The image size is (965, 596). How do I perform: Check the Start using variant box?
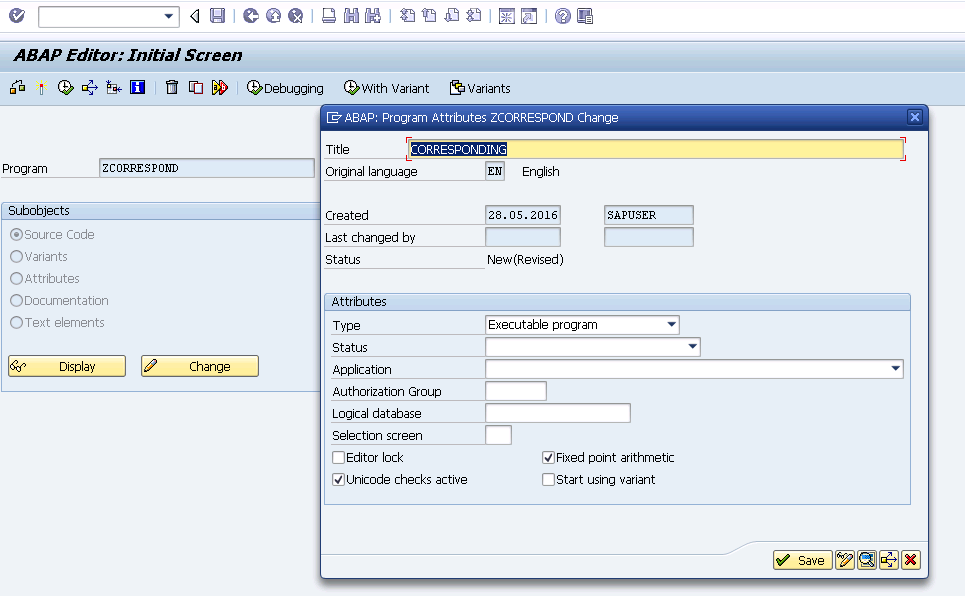pos(548,479)
